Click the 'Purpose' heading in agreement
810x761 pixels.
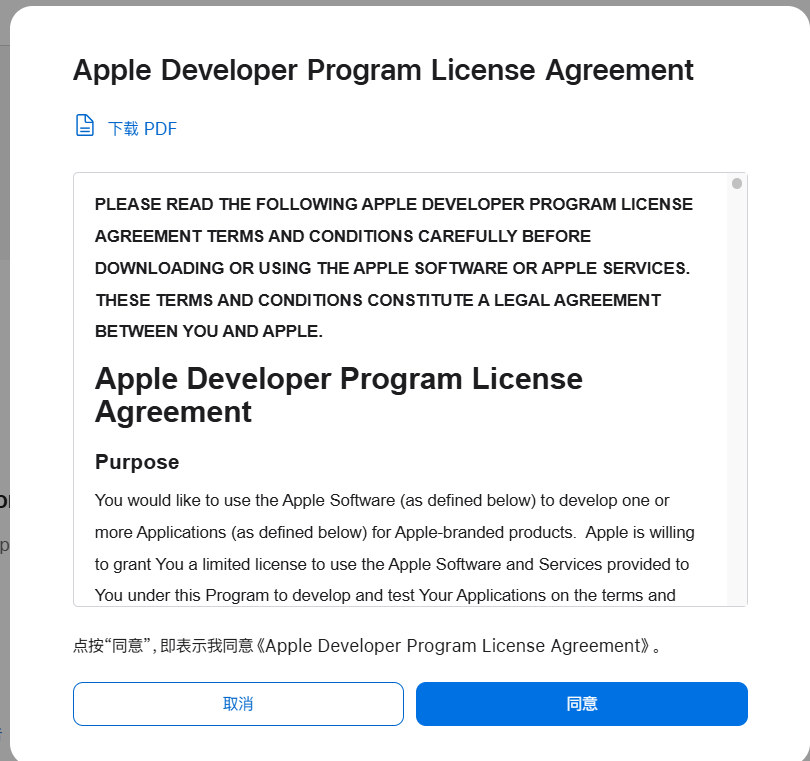[137, 462]
